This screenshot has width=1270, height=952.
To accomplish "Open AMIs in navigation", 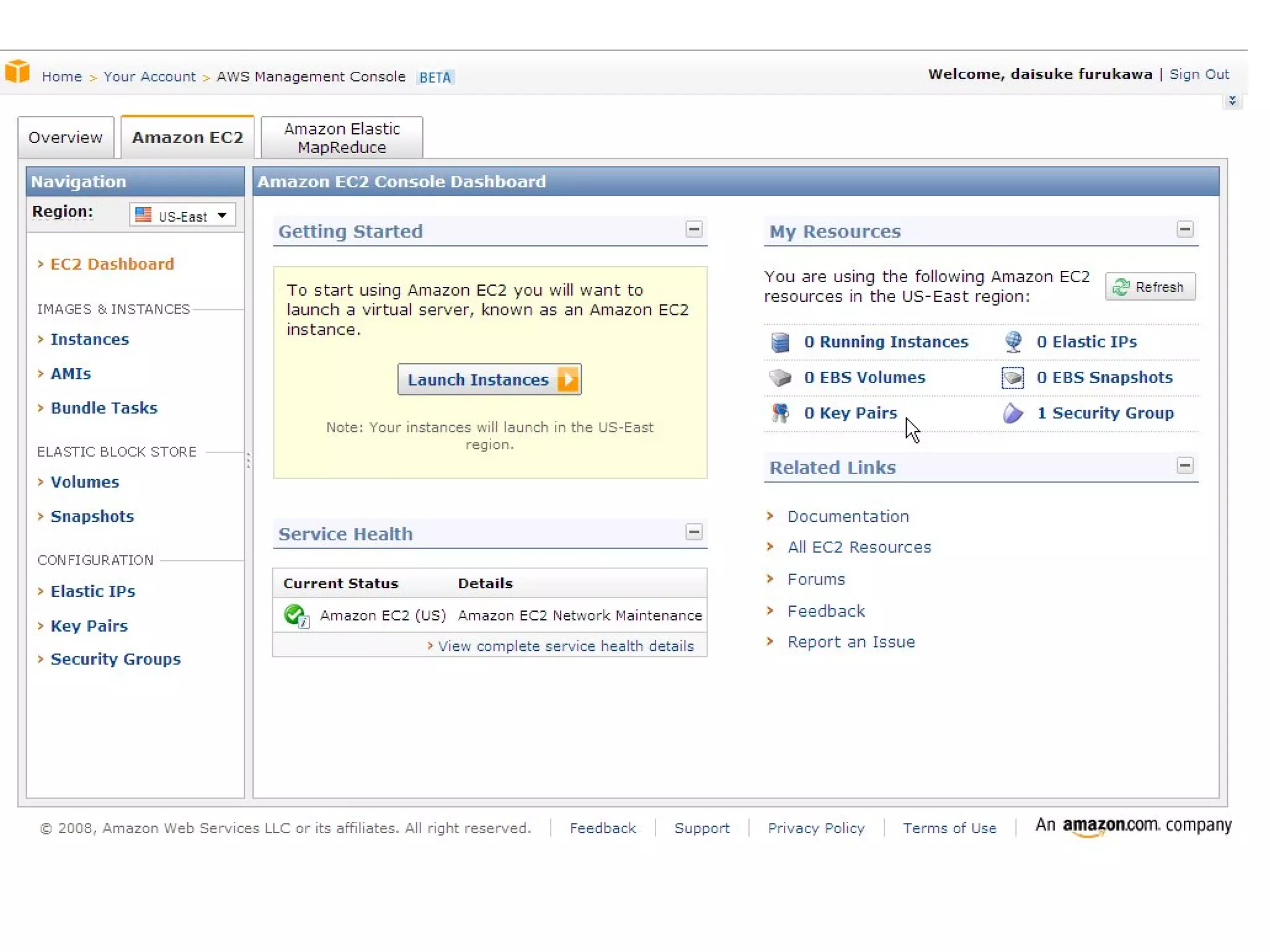I will click(71, 374).
